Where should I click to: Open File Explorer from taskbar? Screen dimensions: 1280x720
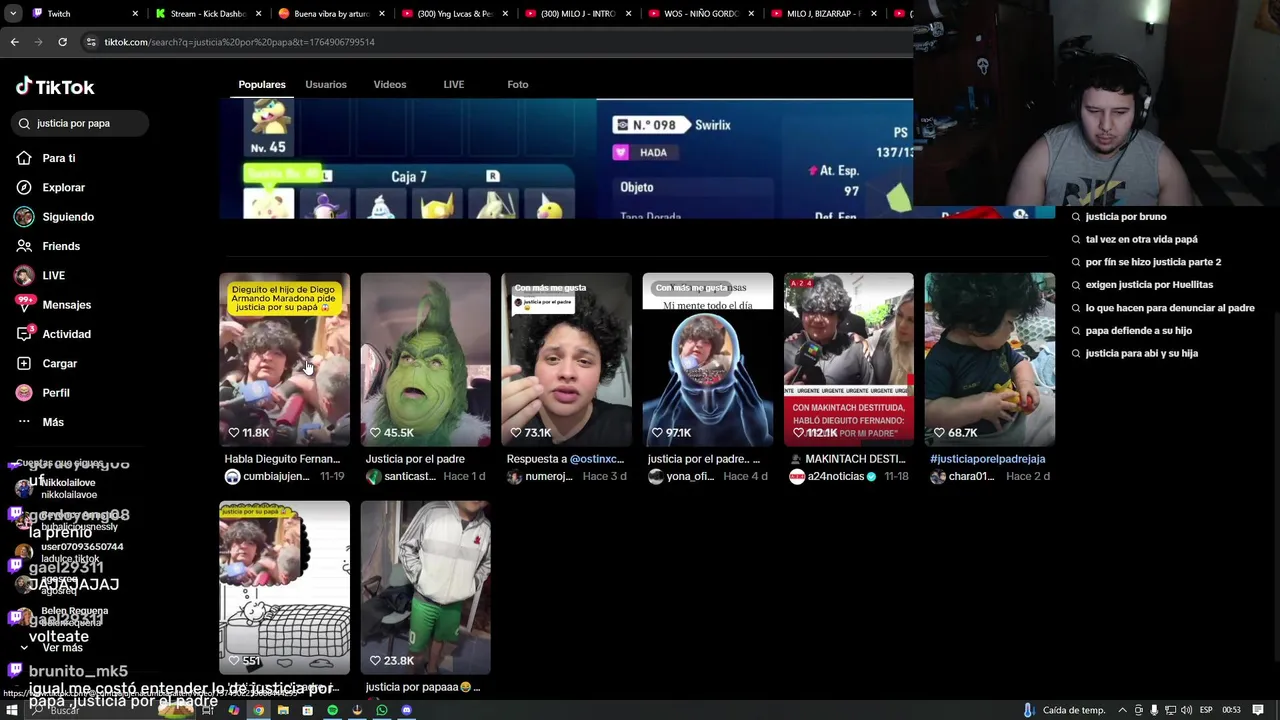(x=283, y=710)
